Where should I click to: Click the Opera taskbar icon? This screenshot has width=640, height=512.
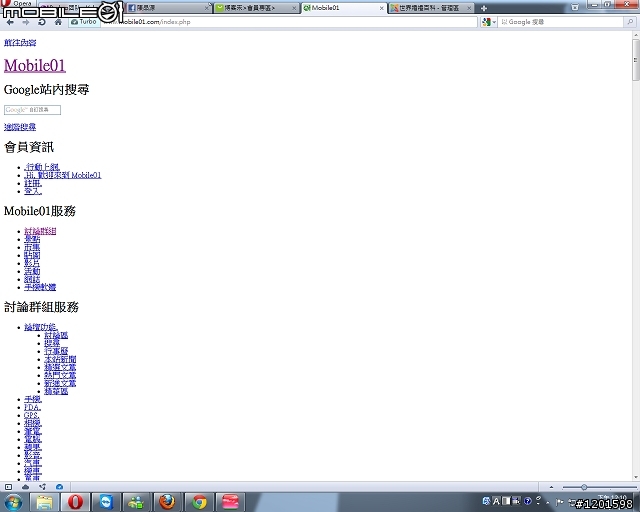pos(75,502)
